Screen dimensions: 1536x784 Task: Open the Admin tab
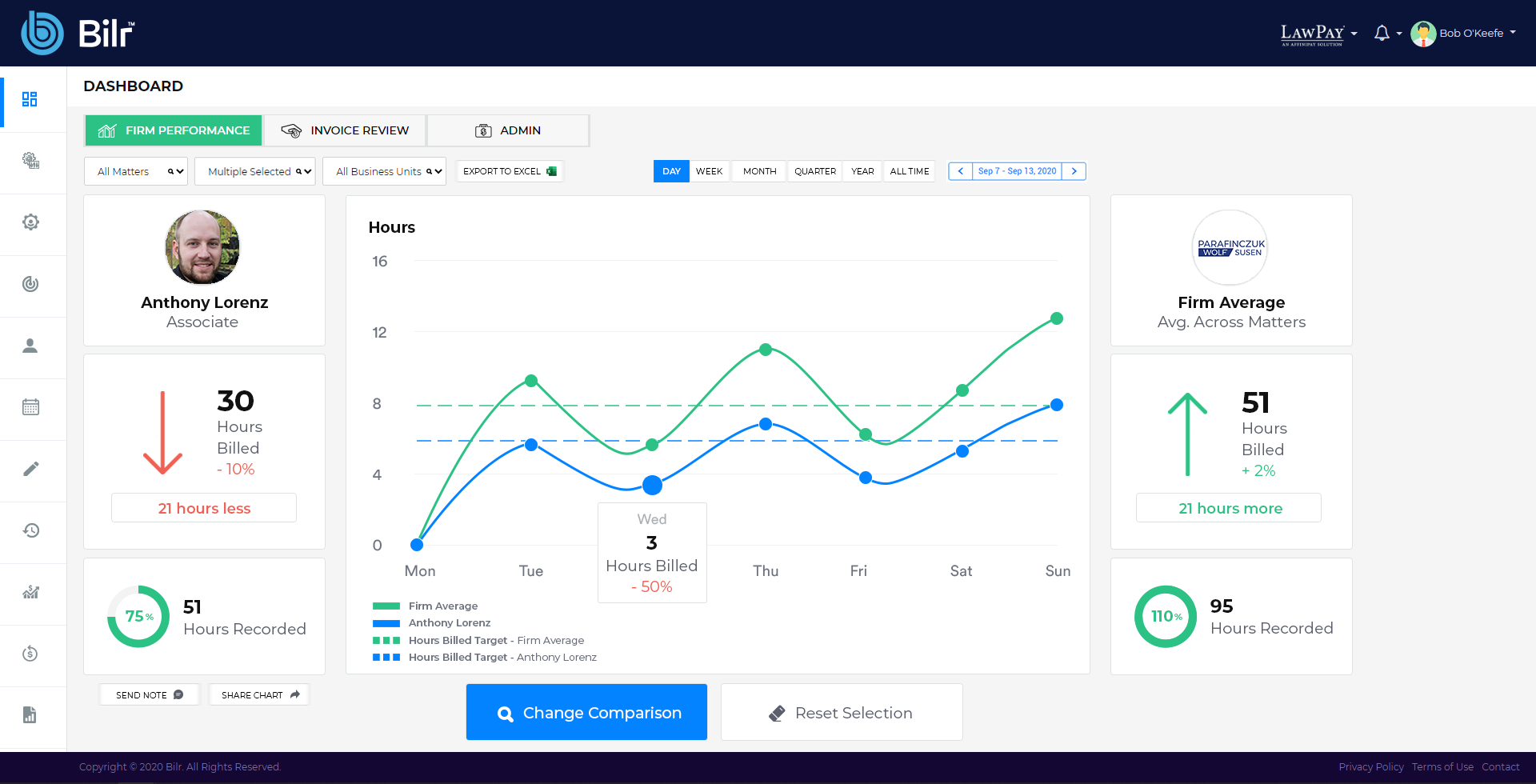tap(508, 130)
